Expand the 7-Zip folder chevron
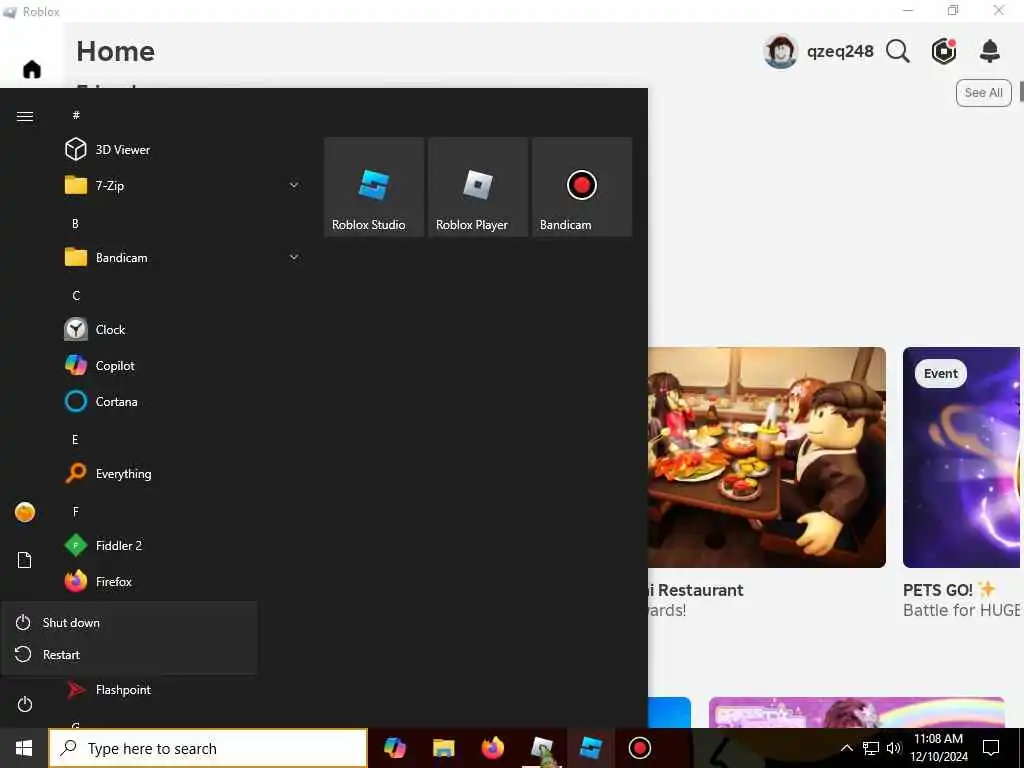 294,185
